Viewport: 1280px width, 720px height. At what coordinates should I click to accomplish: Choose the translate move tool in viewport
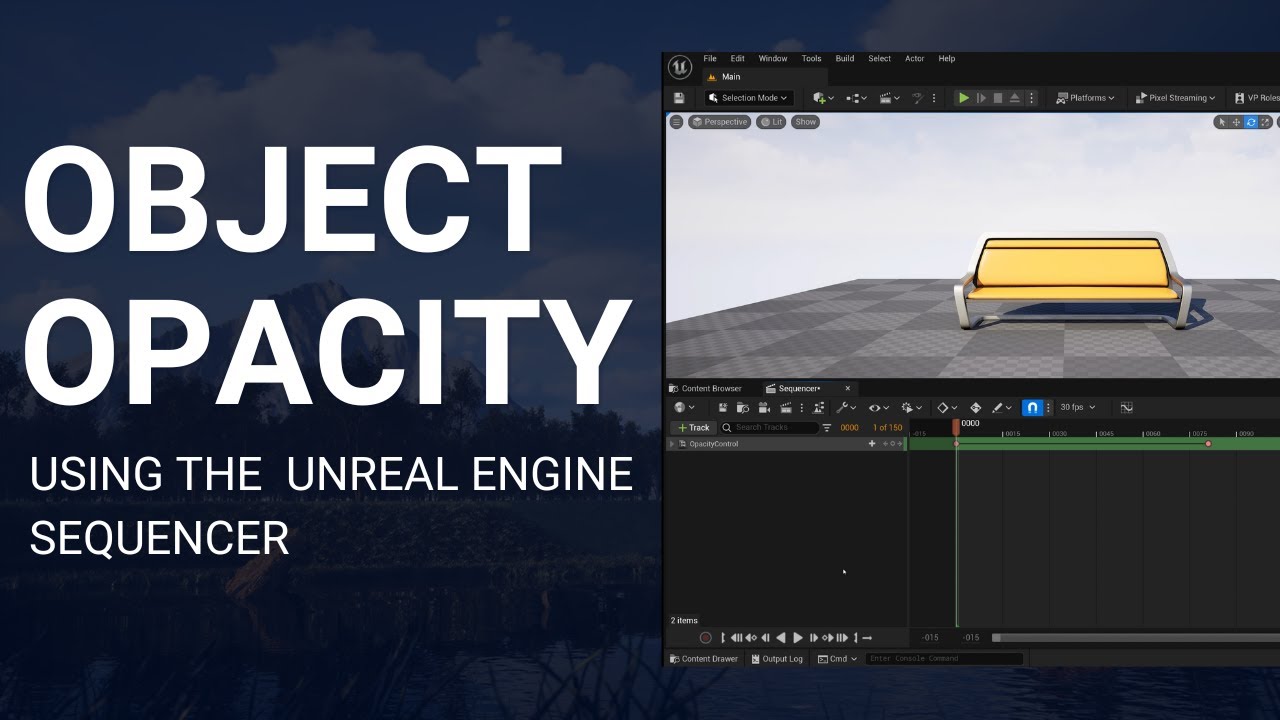click(x=1236, y=122)
